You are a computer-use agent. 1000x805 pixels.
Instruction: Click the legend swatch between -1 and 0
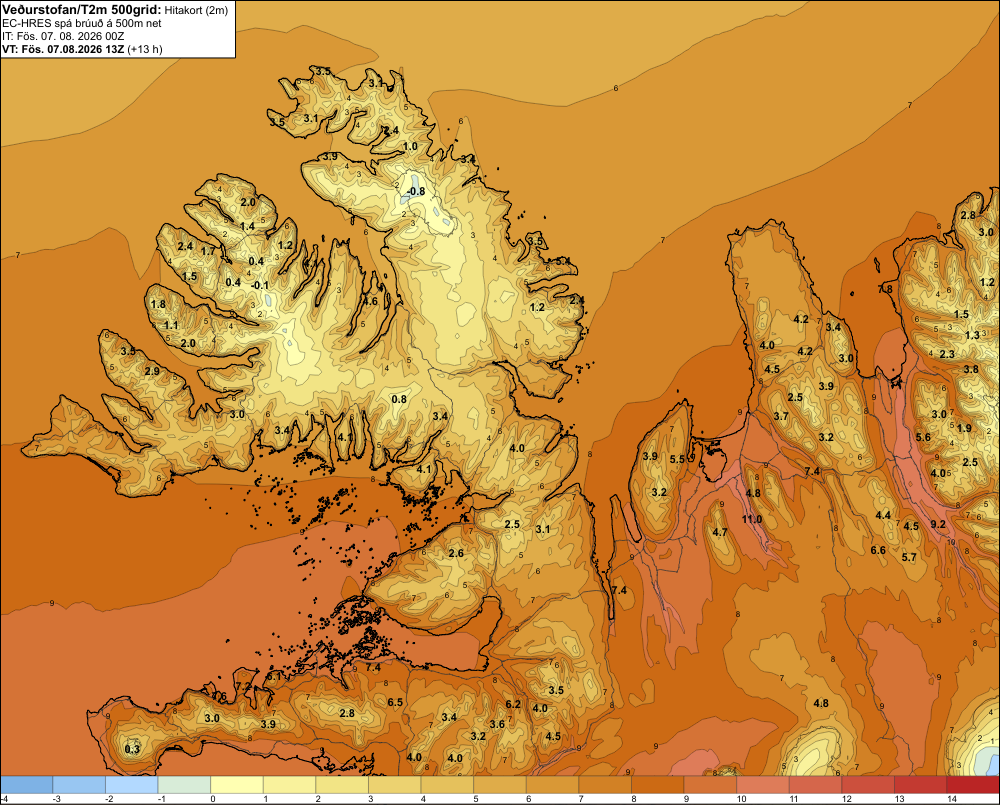(184, 785)
